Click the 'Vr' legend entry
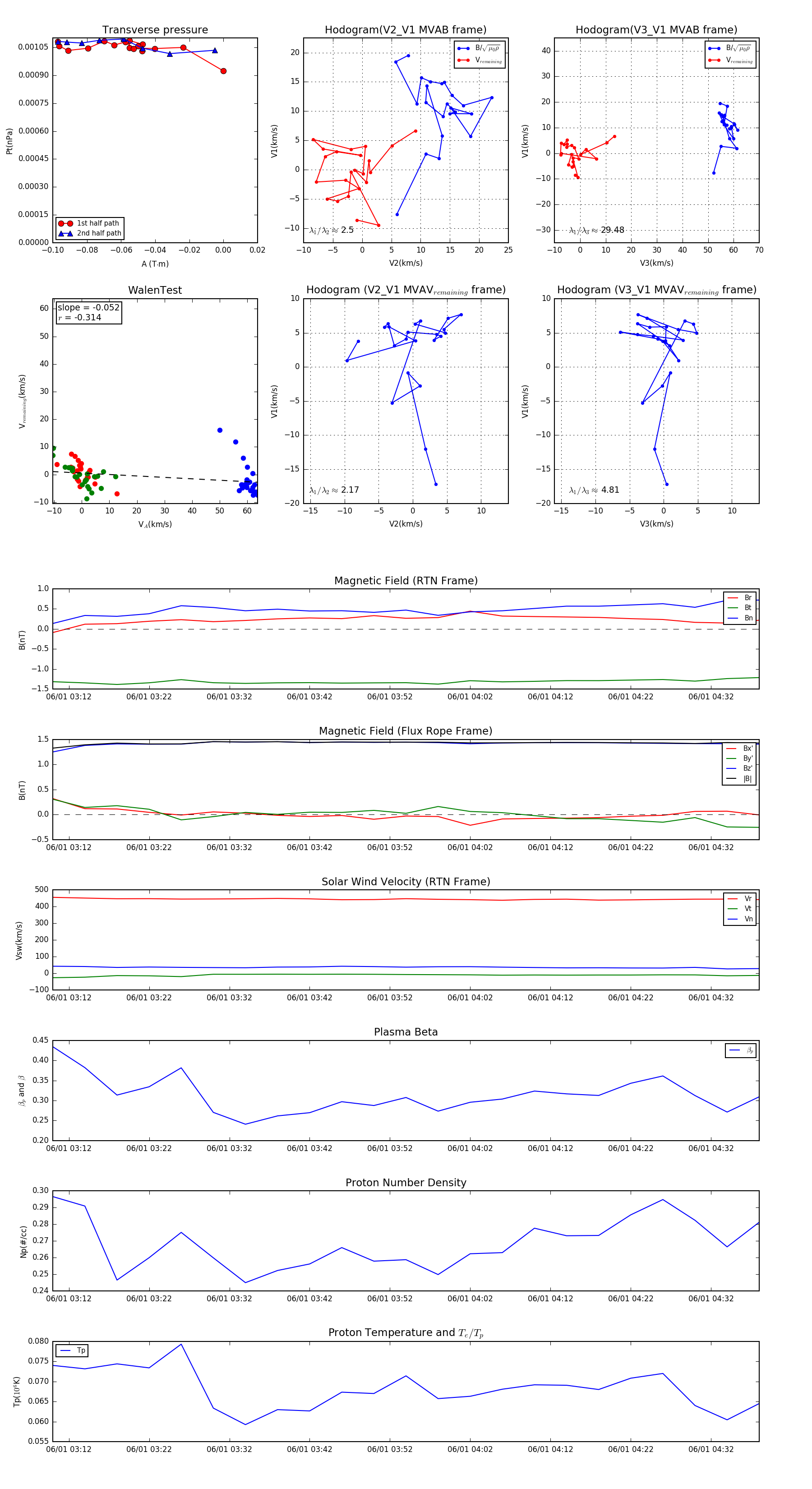The width and height of the screenshot is (812, 1489). (740, 899)
